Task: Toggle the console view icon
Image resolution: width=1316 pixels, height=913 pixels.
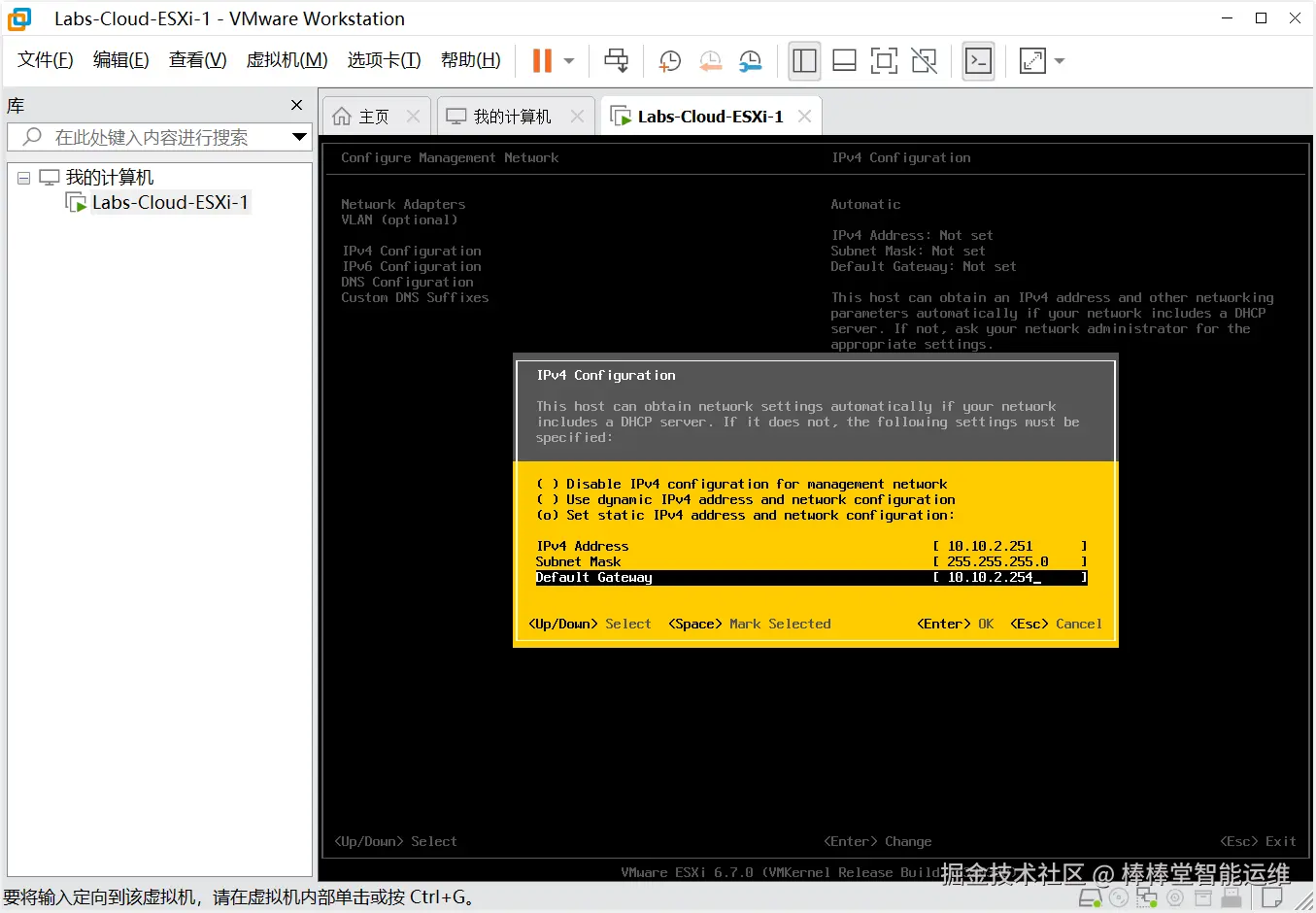Action: pyautogui.click(x=978, y=60)
